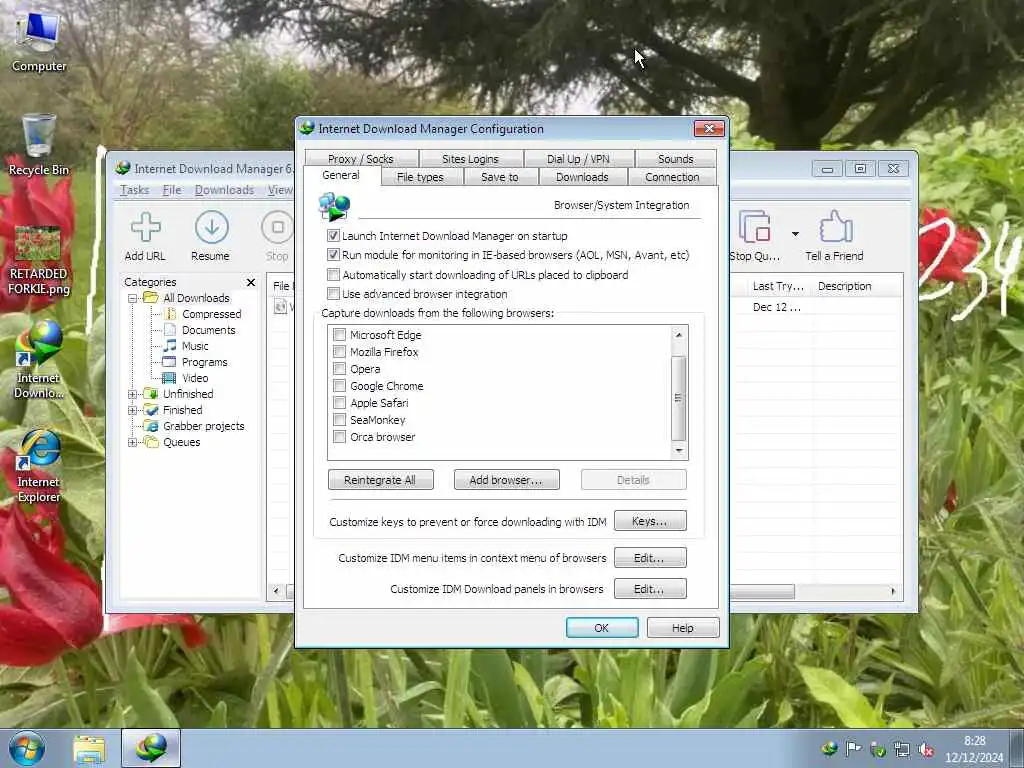Open the Tasks menu in IDM window
This screenshot has height=768, width=1024.
135,190
